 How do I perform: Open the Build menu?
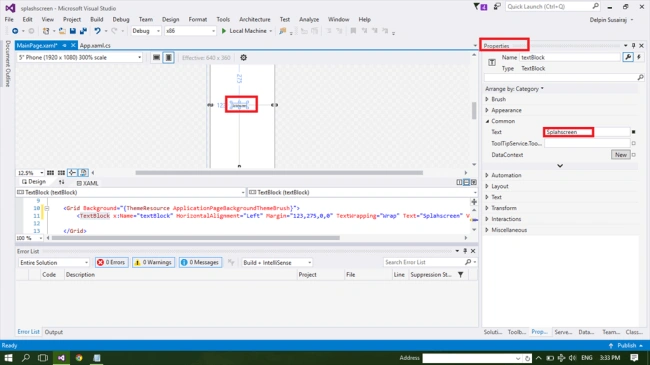coord(97,19)
